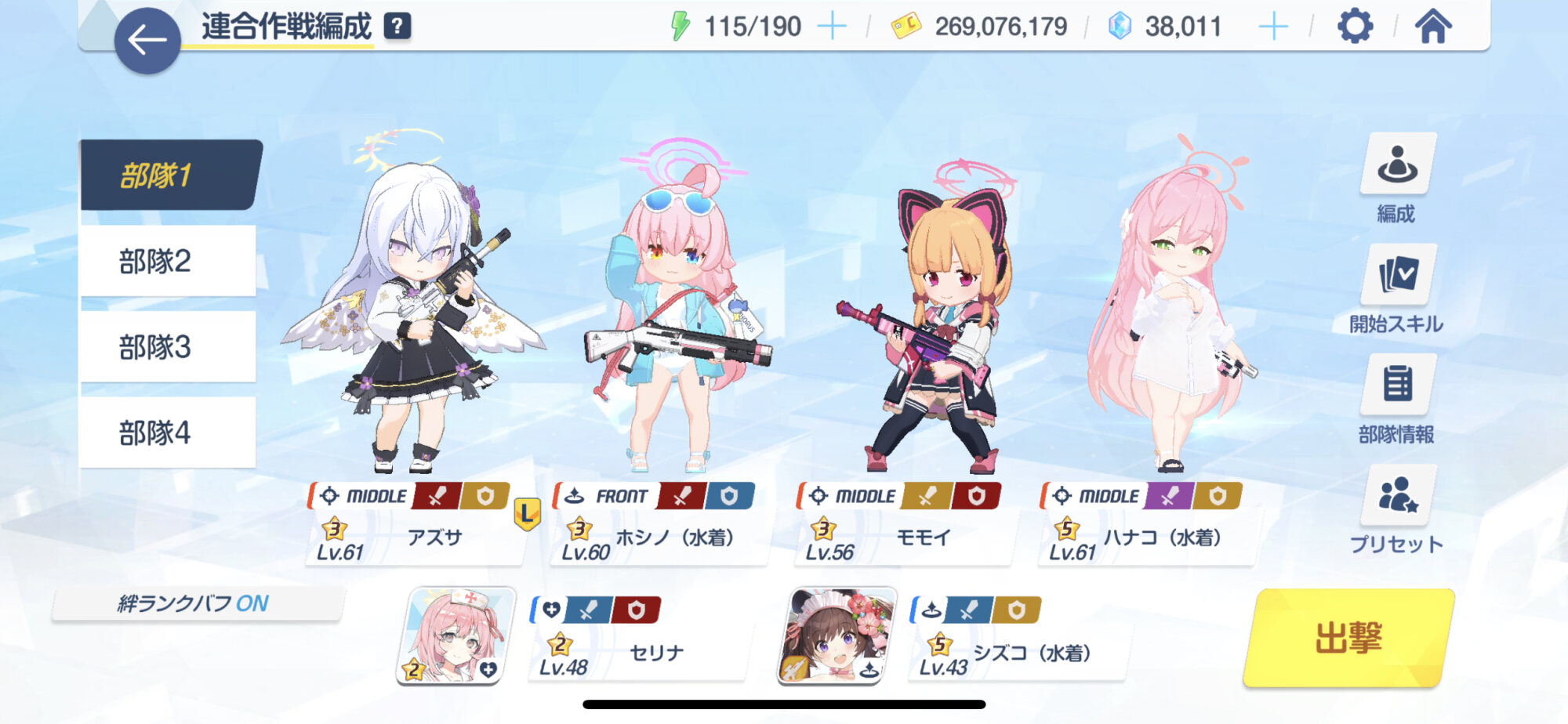Open セリナ support portrait thumbnail
Image resolution: width=1568 pixels, height=724 pixels.
coord(457,635)
